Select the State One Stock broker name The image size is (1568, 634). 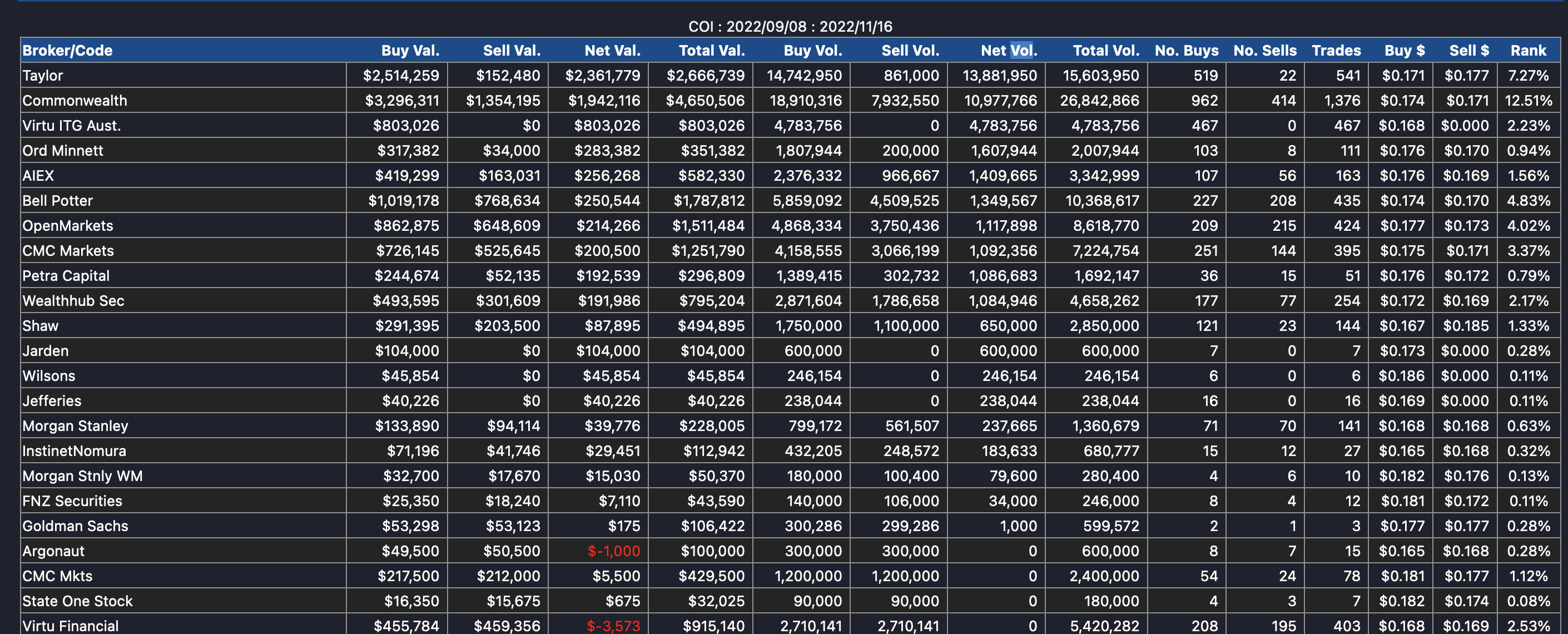point(77,600)
